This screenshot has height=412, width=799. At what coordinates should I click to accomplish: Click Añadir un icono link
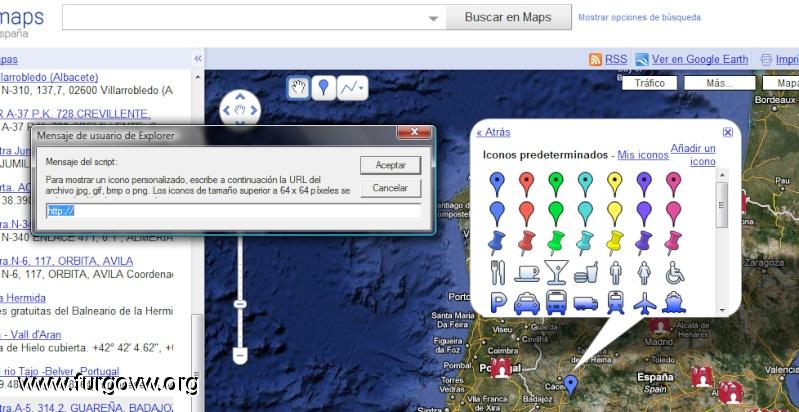[693, 155]
